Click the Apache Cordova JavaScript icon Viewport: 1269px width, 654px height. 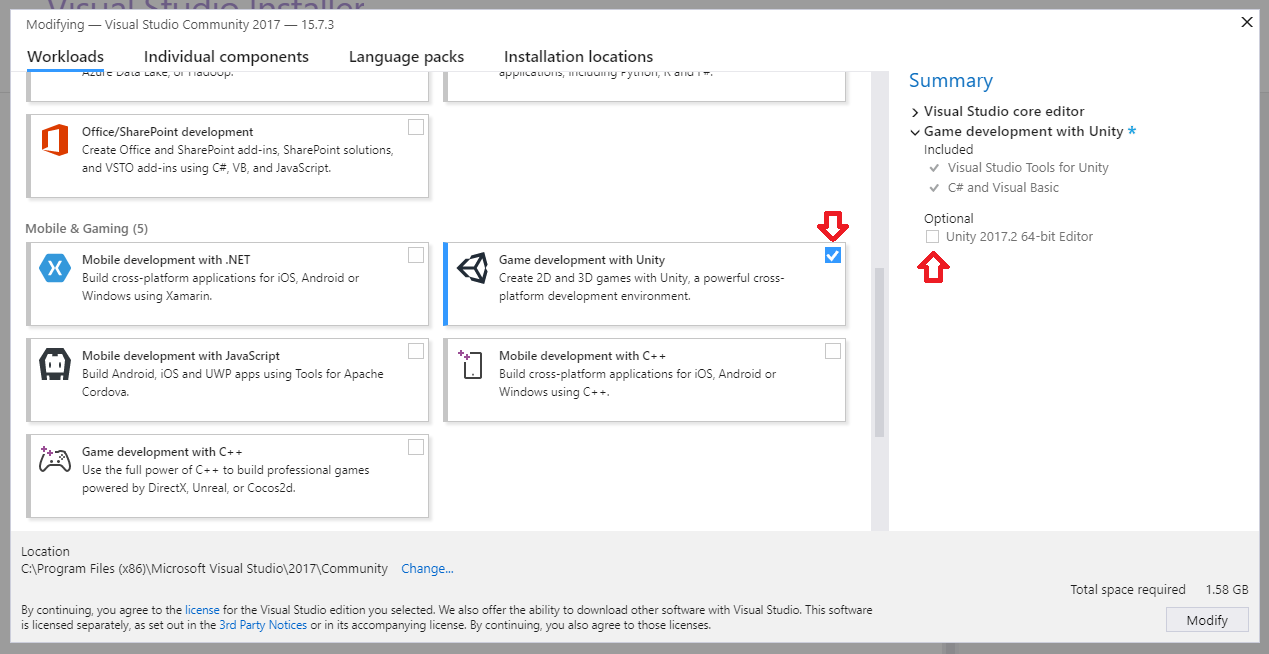click(55, 365)
